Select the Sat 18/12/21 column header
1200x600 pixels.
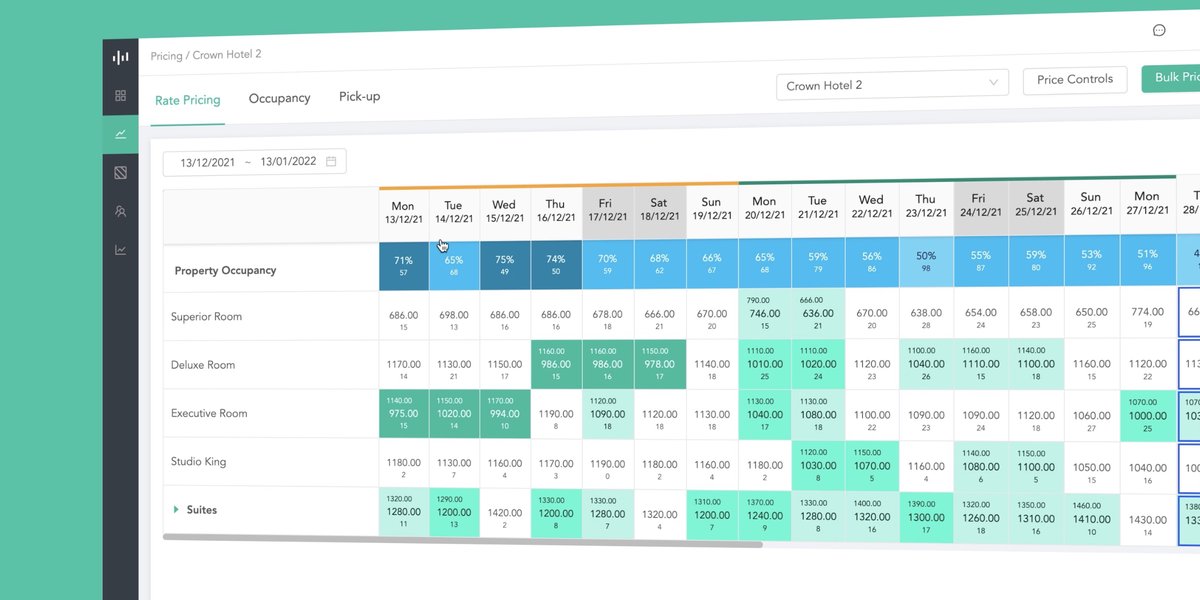658,210
